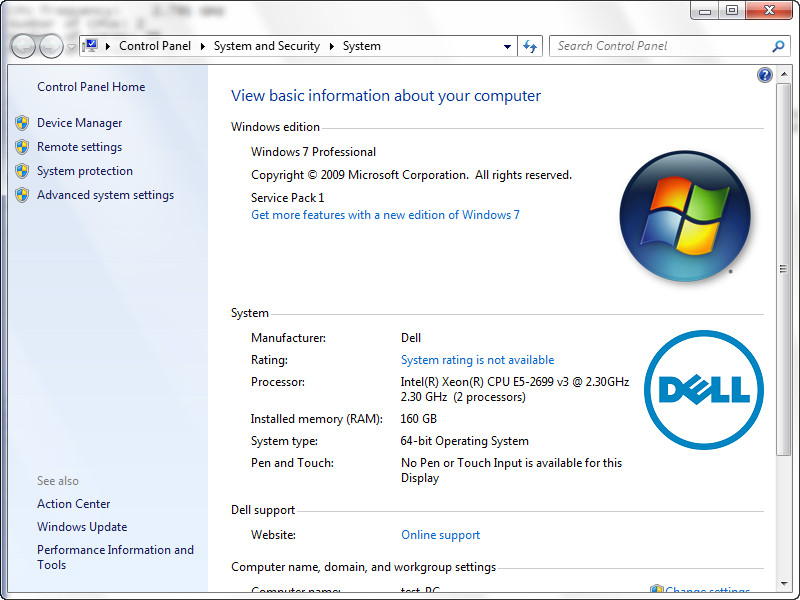The height and width of the screenshot is (600, 800).
Task: Open Windows Update under See also
Action: pyautogui.click(x=82, y=527)
